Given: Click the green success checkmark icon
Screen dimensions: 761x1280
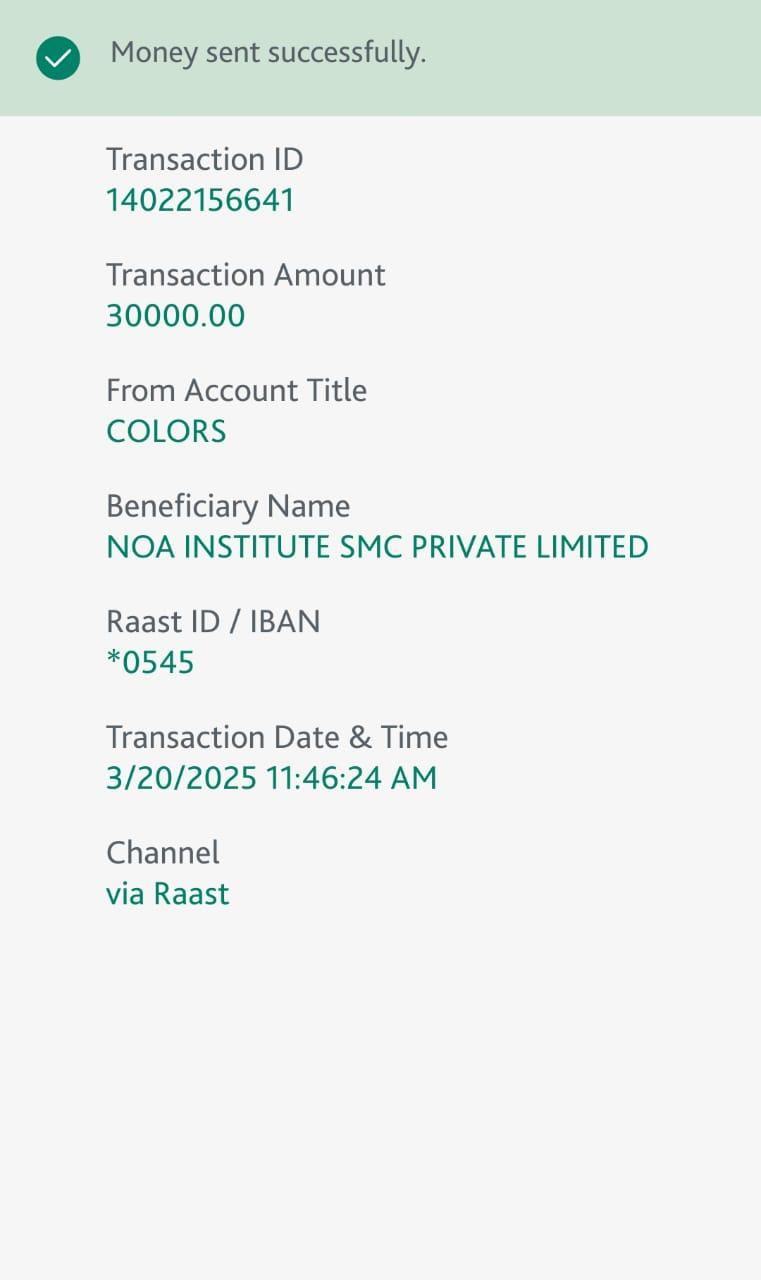Looking at the screenshot, I should click(x=58, y=58).
